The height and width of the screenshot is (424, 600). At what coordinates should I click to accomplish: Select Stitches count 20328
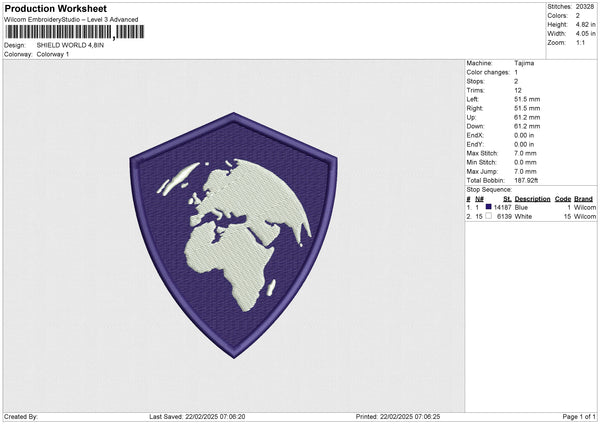(585, 7)
